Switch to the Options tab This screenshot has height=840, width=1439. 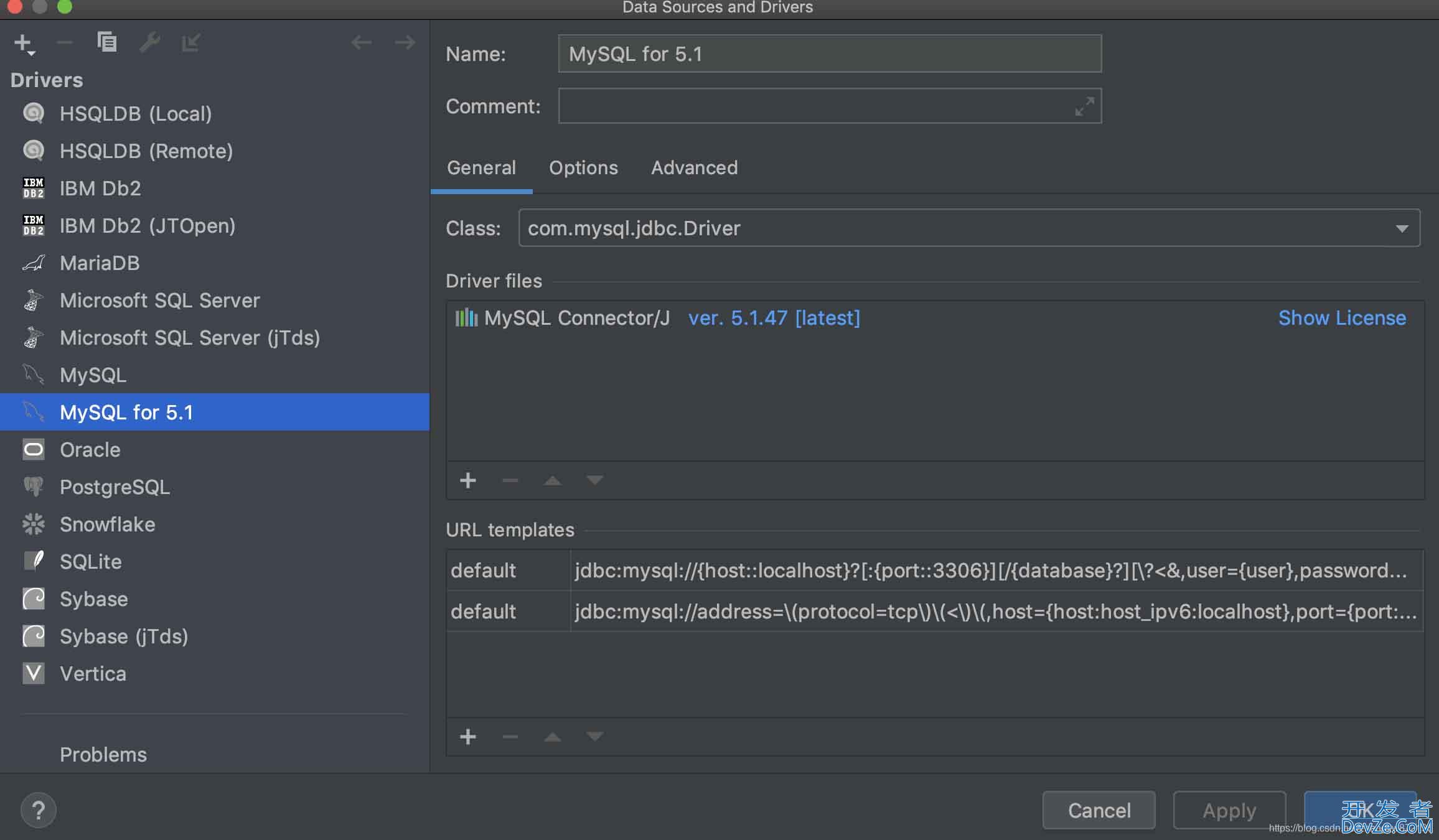583,167
